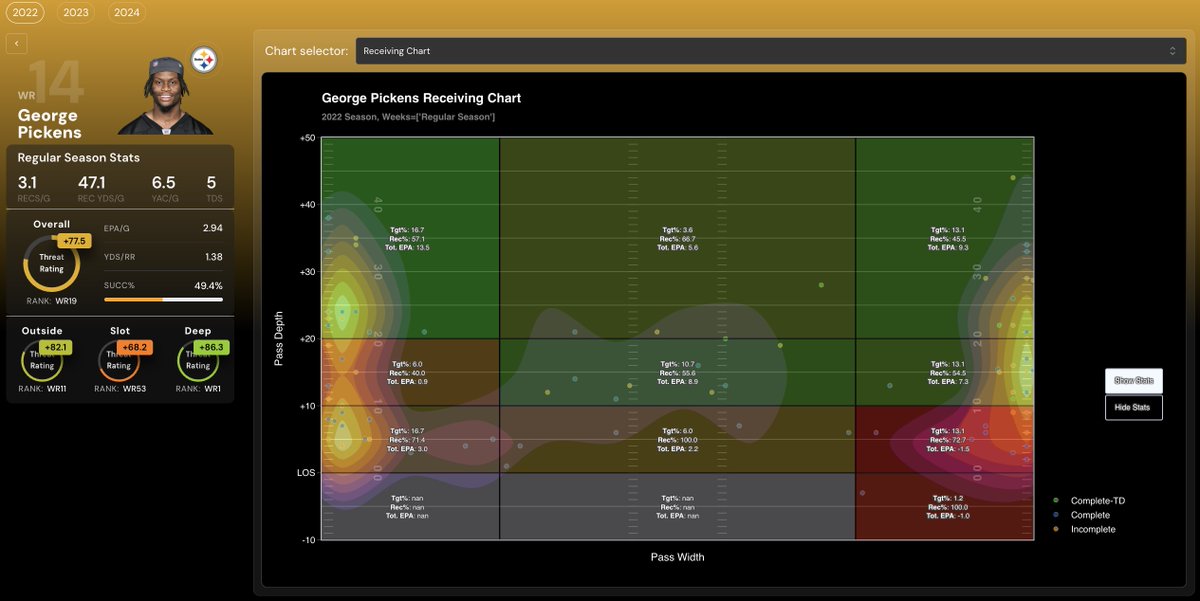The height and width of the screenshot is (601, 1200).
Task: Click the Regular Season Stats heading
Action: 79,158
